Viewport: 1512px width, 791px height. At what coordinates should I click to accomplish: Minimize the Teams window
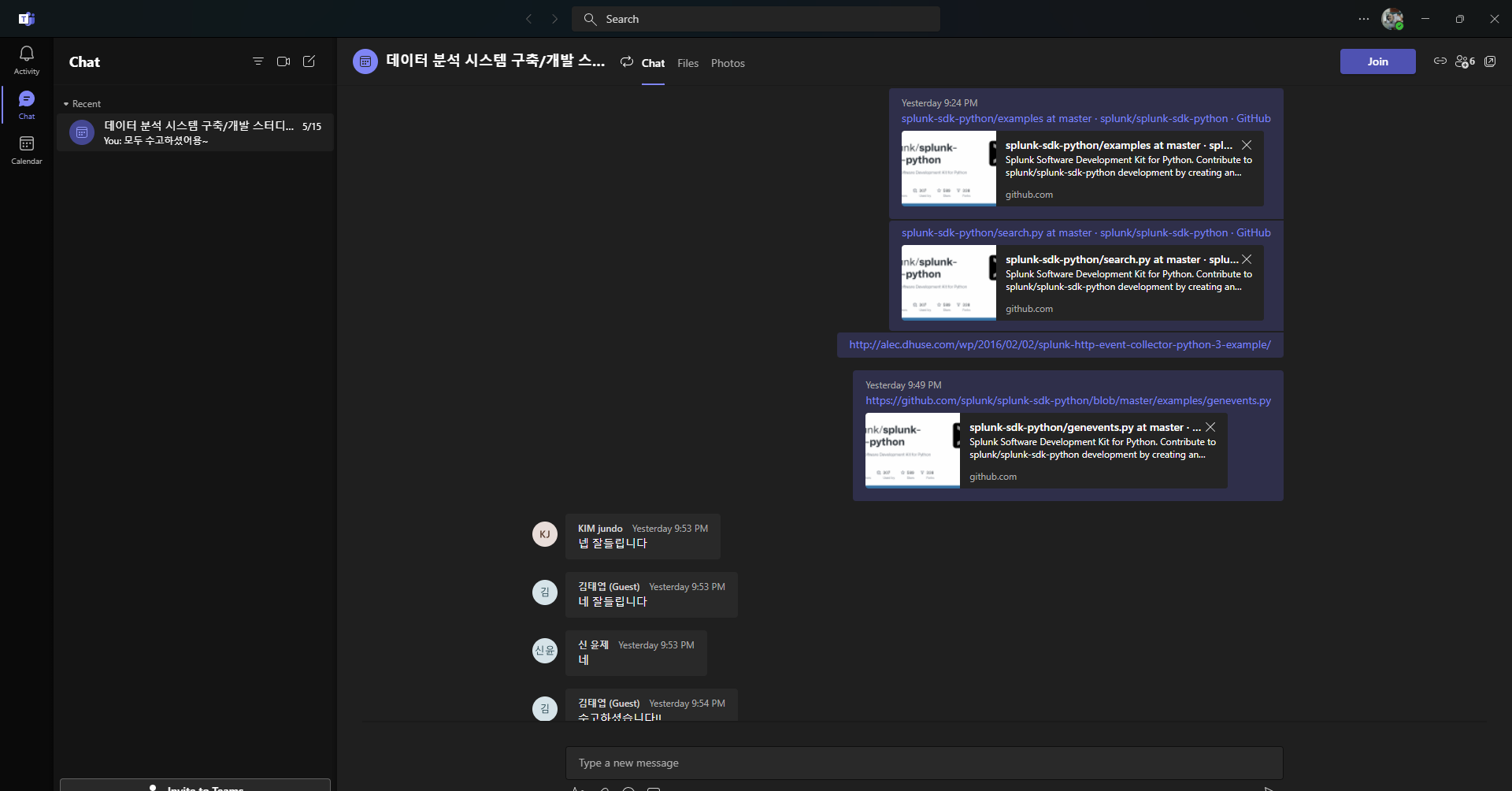(x=1425, y=19)
